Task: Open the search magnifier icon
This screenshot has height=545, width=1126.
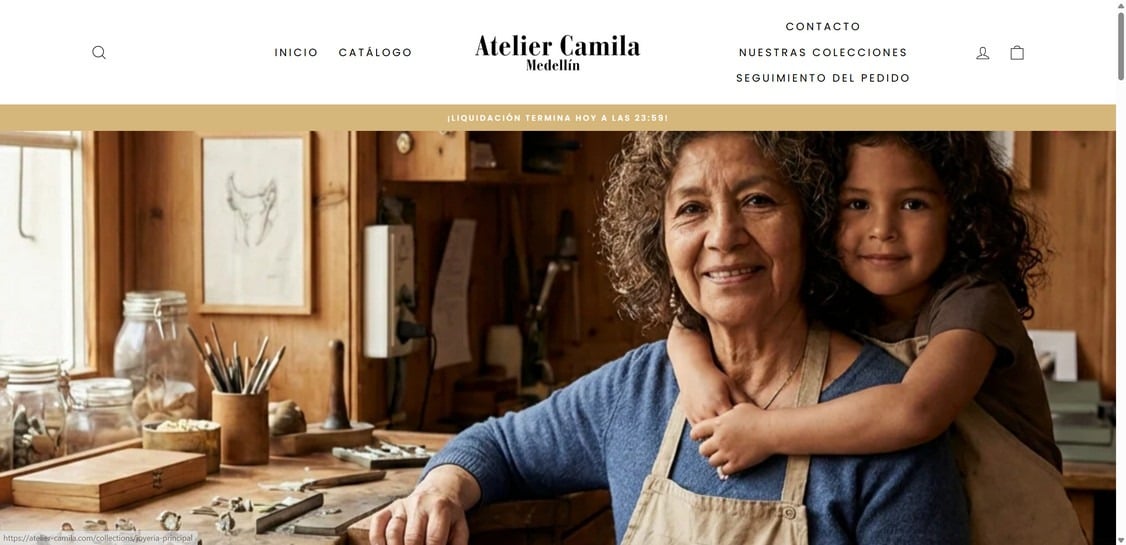Action: [99, 52]
